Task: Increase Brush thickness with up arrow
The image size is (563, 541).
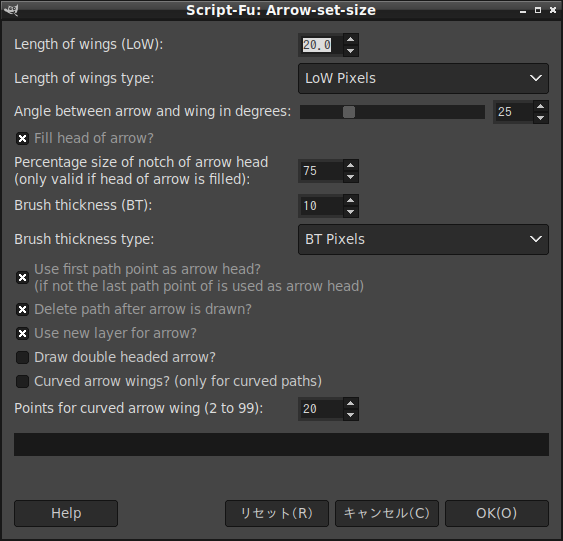Action: [x=350, y=200]
